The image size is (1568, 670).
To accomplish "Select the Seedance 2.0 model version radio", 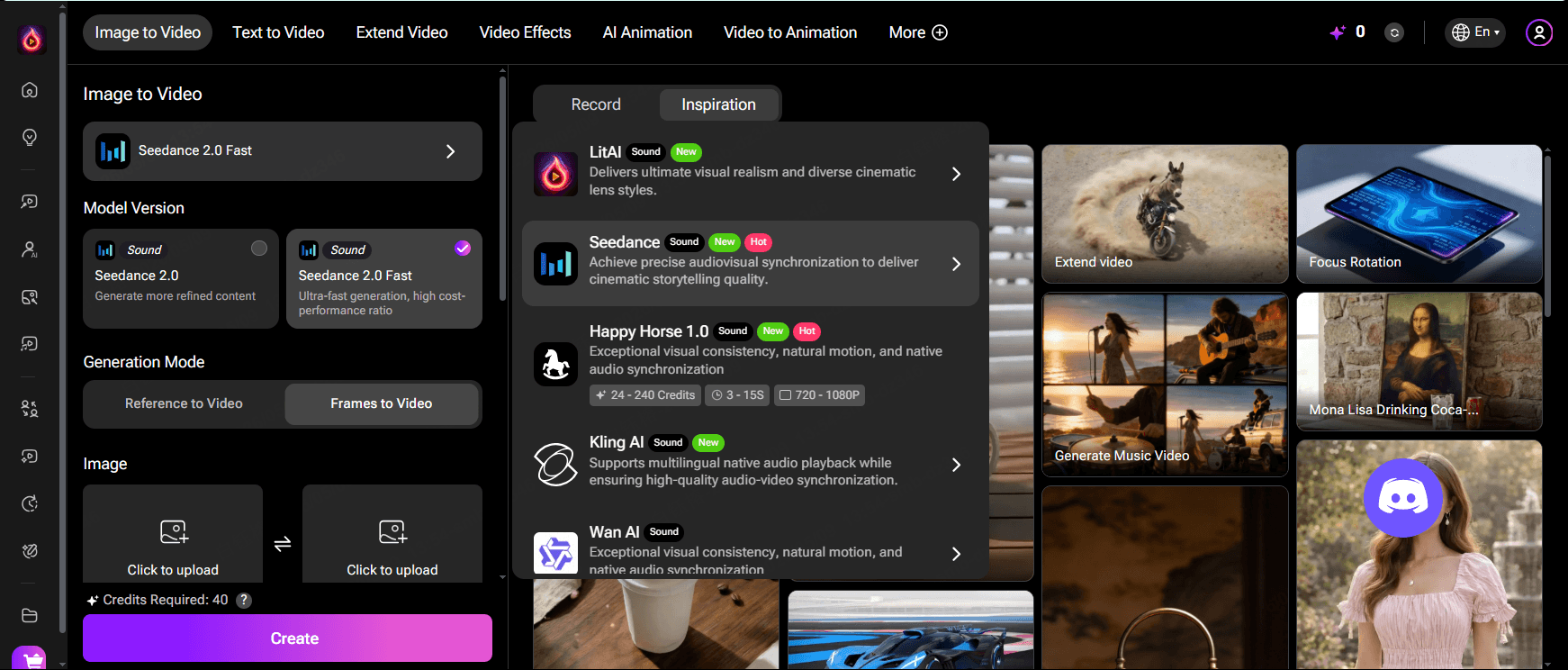I will (259, 249).
